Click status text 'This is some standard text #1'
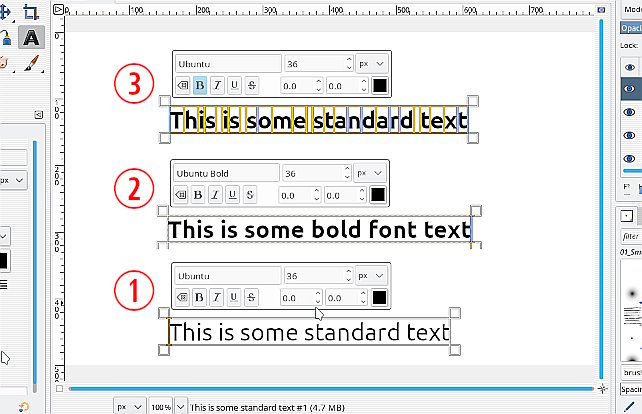The image size is (642, 414). click(x=248, y=408)
